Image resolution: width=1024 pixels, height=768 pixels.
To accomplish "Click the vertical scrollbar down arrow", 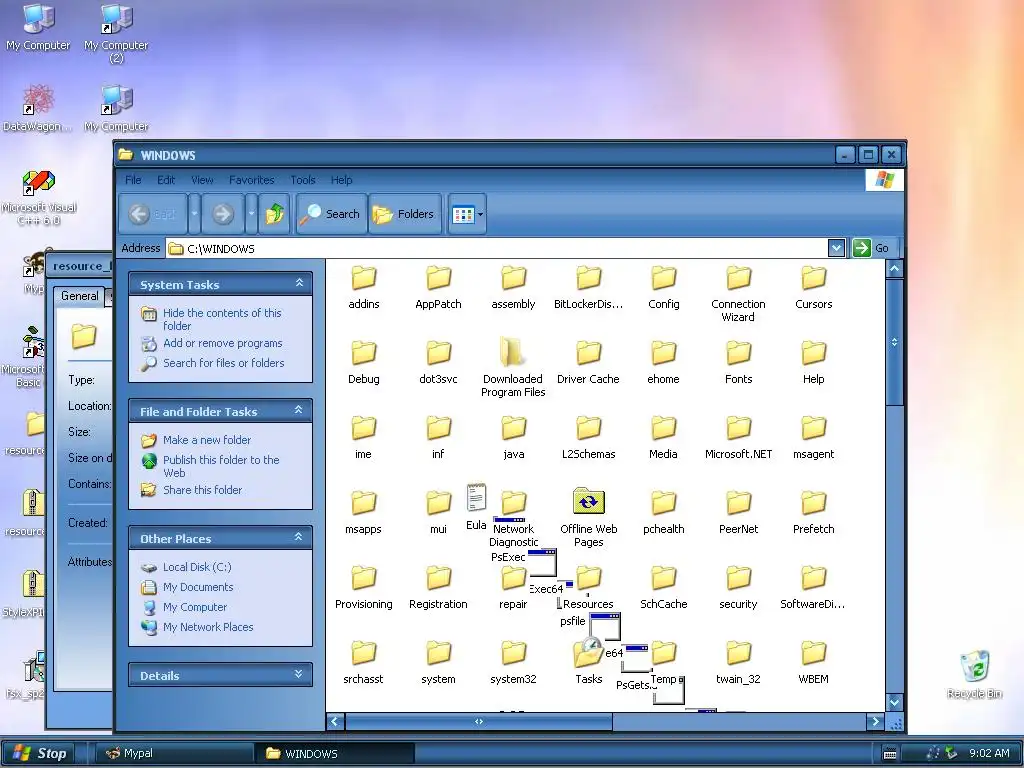I will (894, 703).
